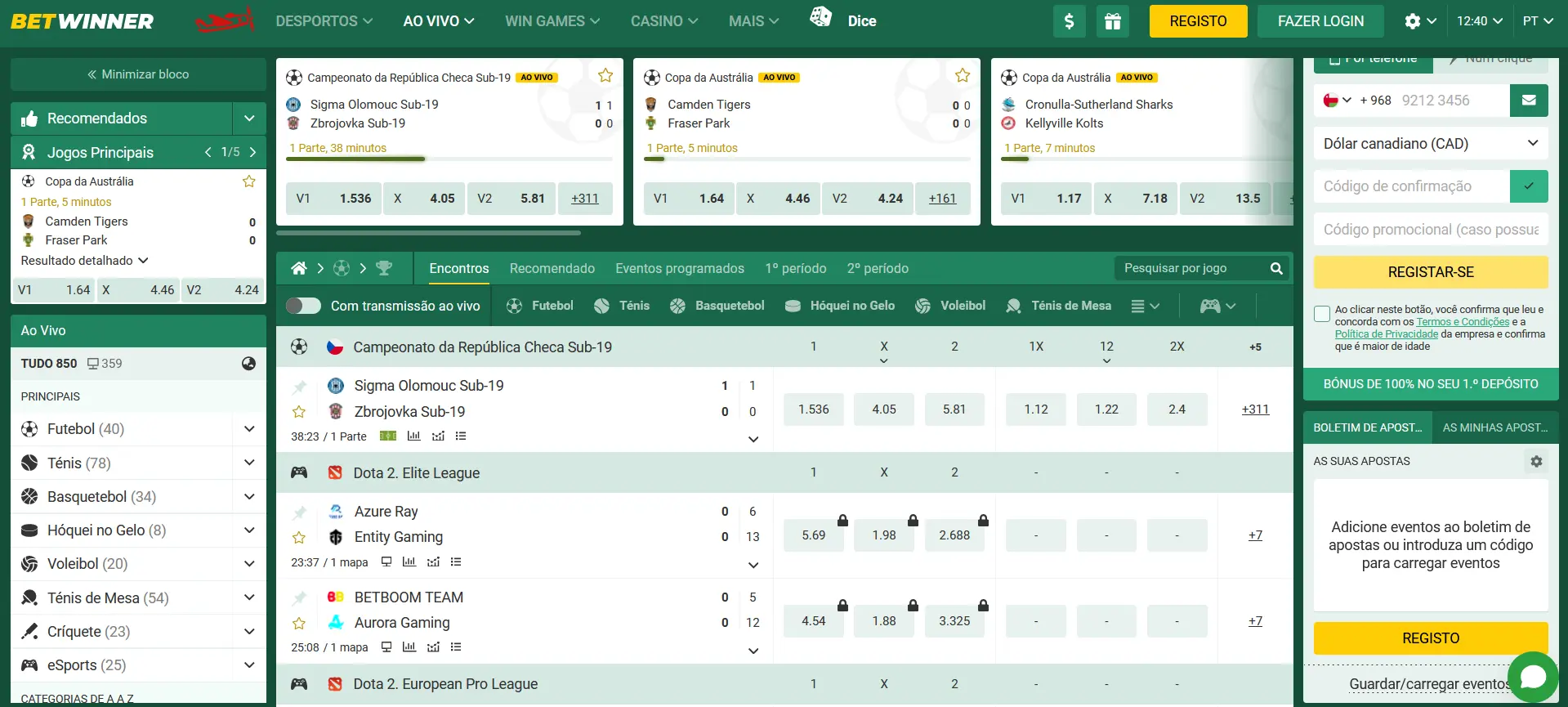Pin the BETBOOM TEAM match
The image size is (1568, 707).
point(299,598)
